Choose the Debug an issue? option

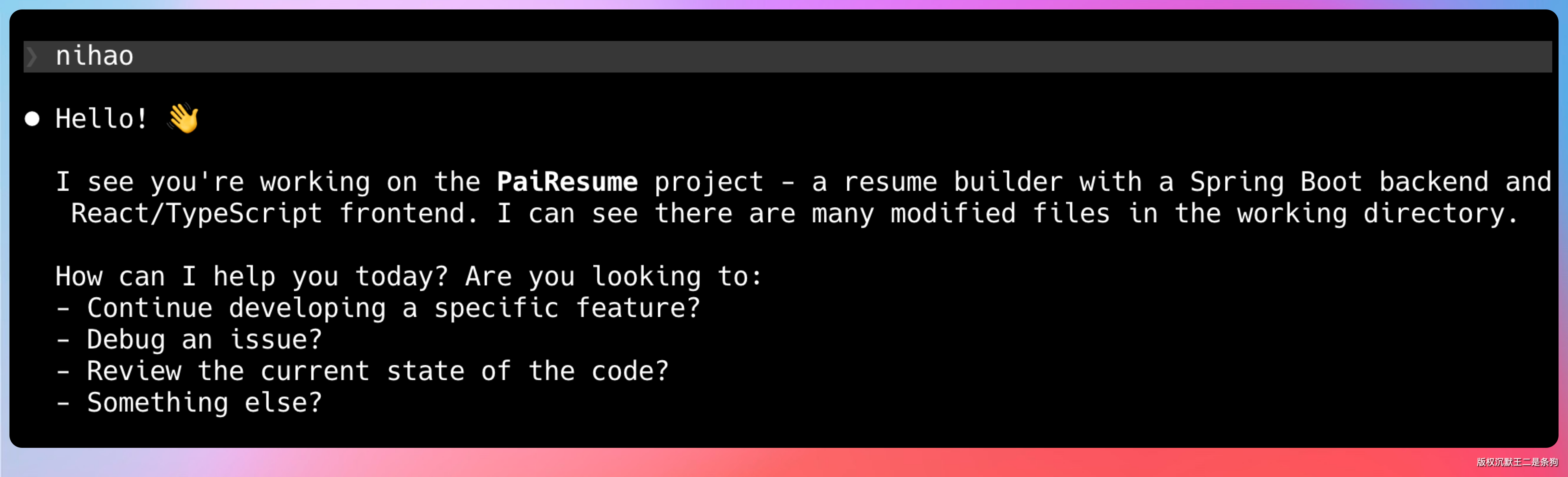pos(204,340)
